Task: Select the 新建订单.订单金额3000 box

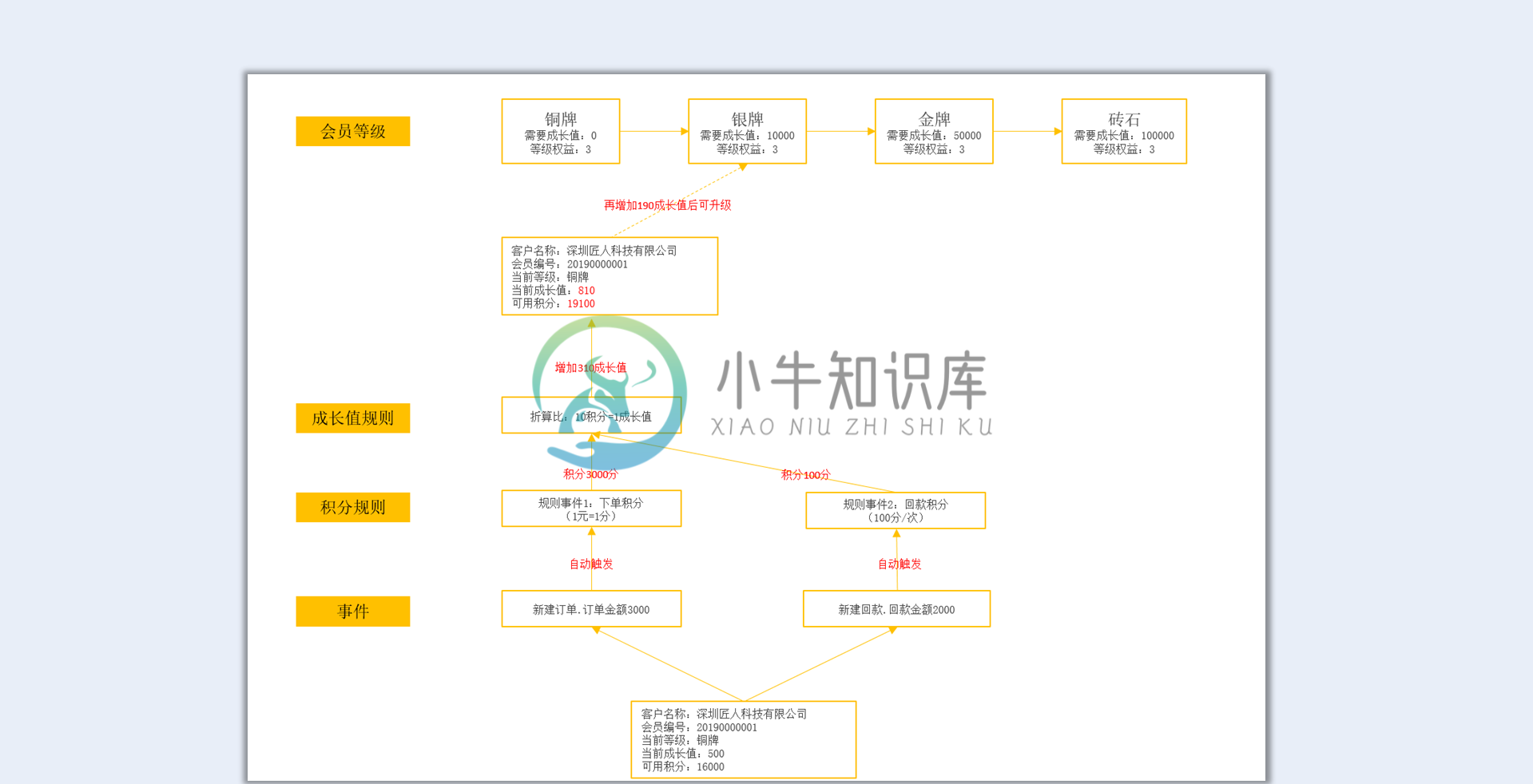Action: (591, 608)
